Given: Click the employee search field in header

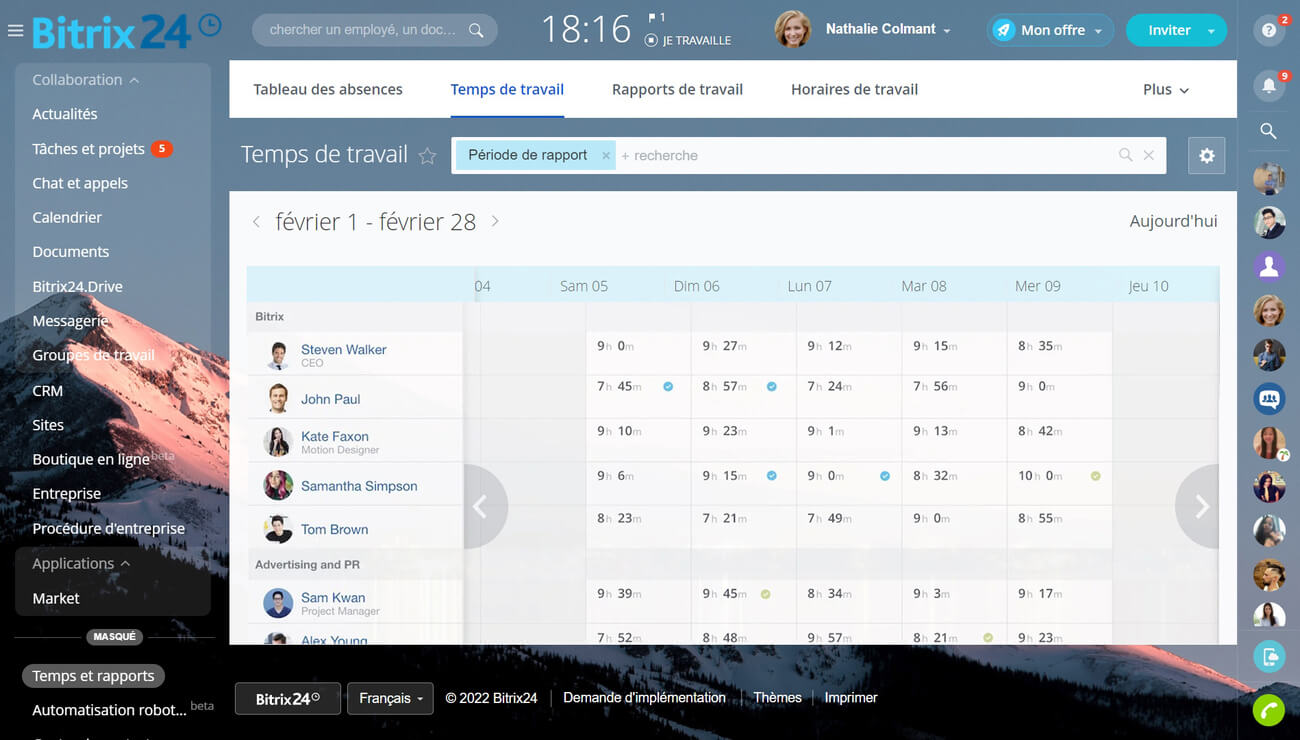Looking at the screenshot, I should tap(362, 31).
